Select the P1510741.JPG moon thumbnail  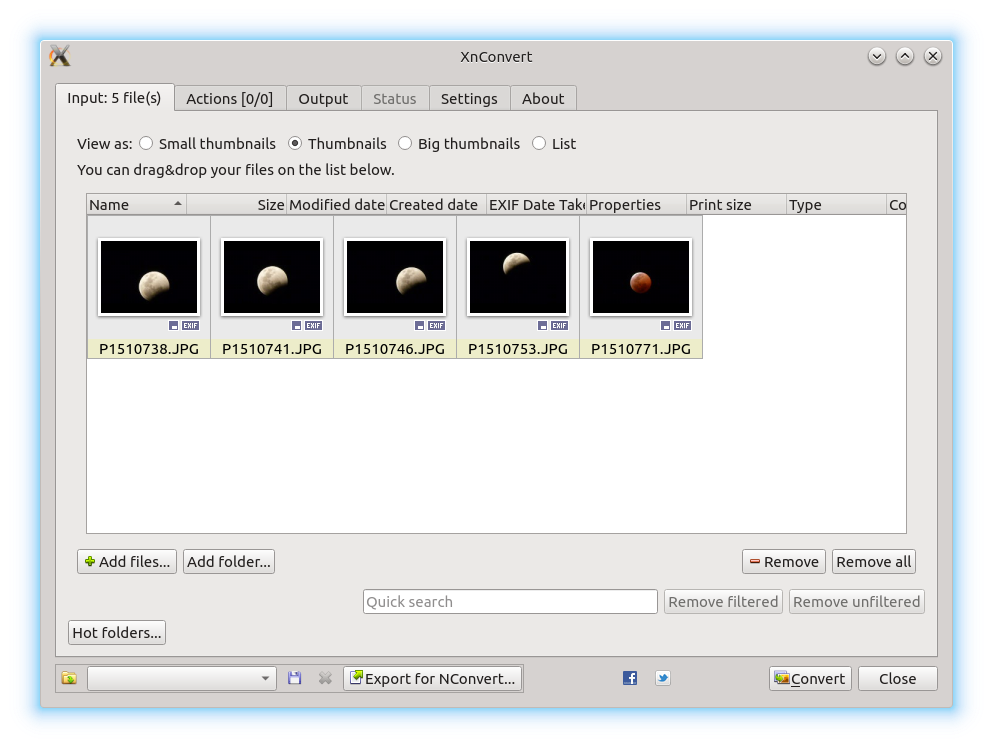pos(272,277)
